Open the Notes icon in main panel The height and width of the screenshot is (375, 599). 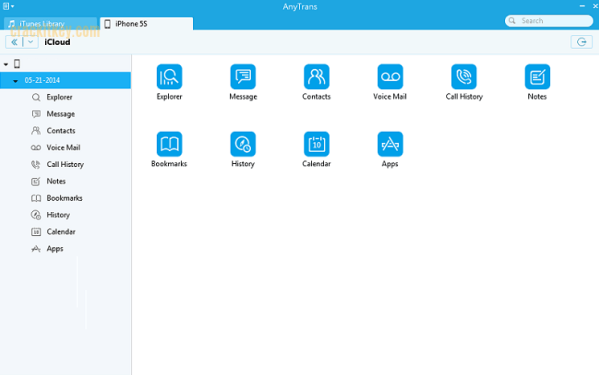coord(537,77)
